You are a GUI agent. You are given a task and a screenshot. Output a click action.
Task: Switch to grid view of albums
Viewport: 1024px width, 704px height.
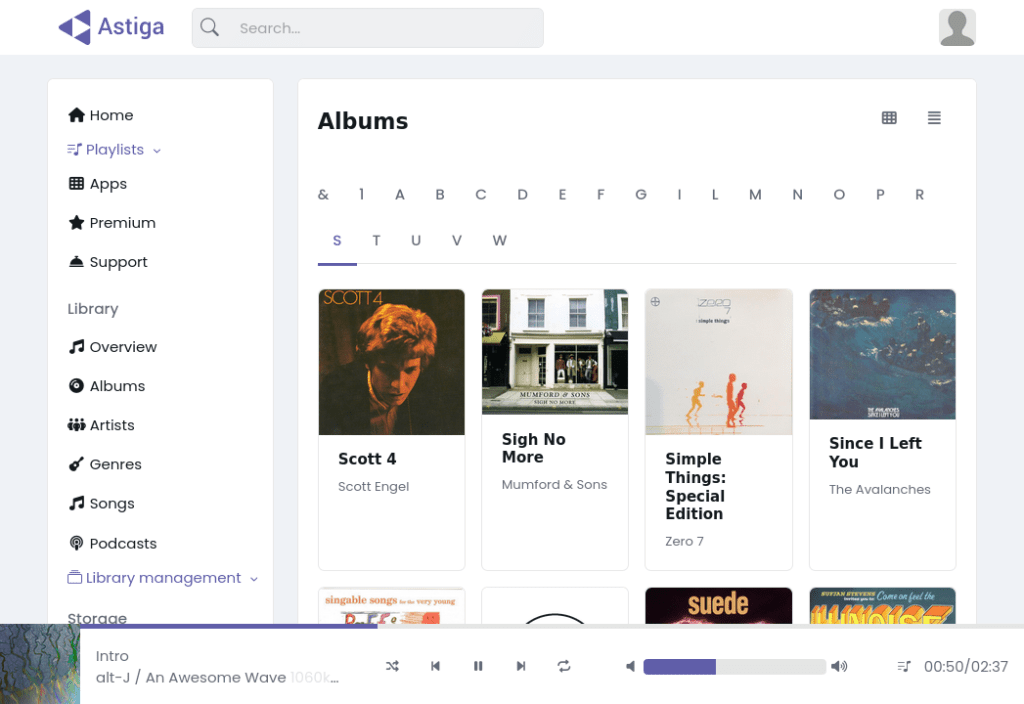click(x=889, y=118)
